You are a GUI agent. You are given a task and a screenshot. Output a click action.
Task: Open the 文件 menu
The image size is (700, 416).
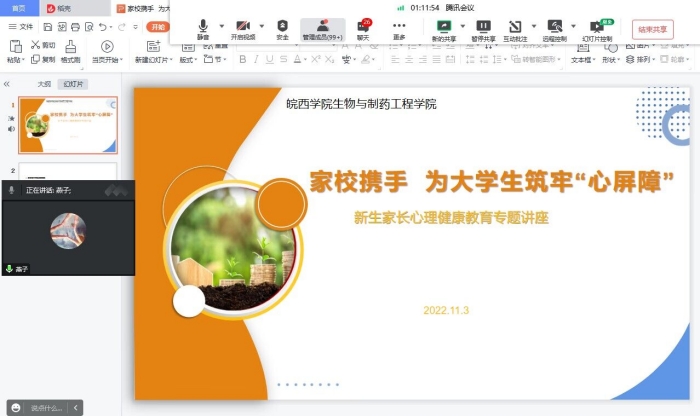[21, 26]
